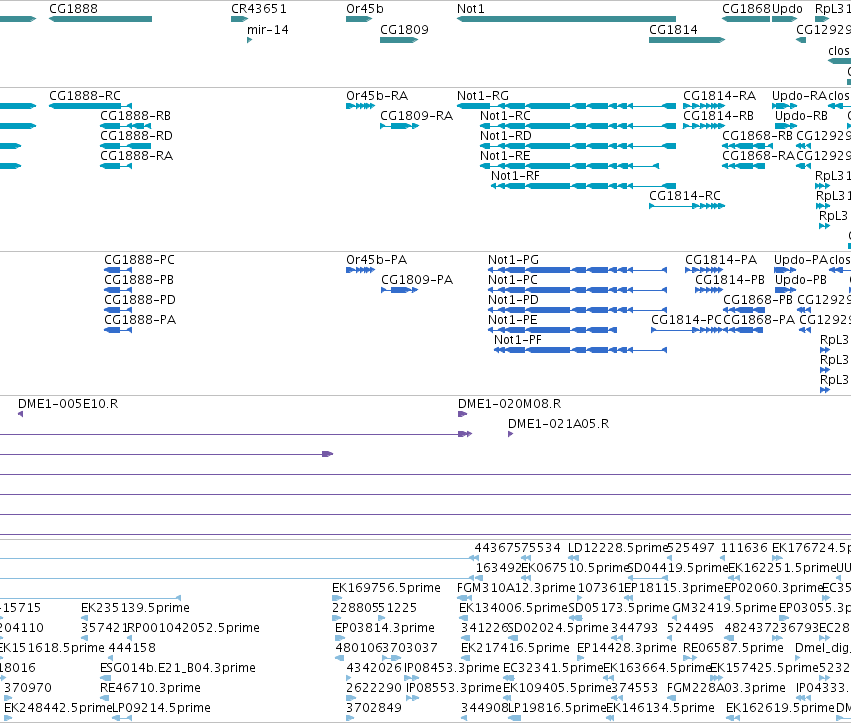Click the Or45b gene label

[364, 9]
